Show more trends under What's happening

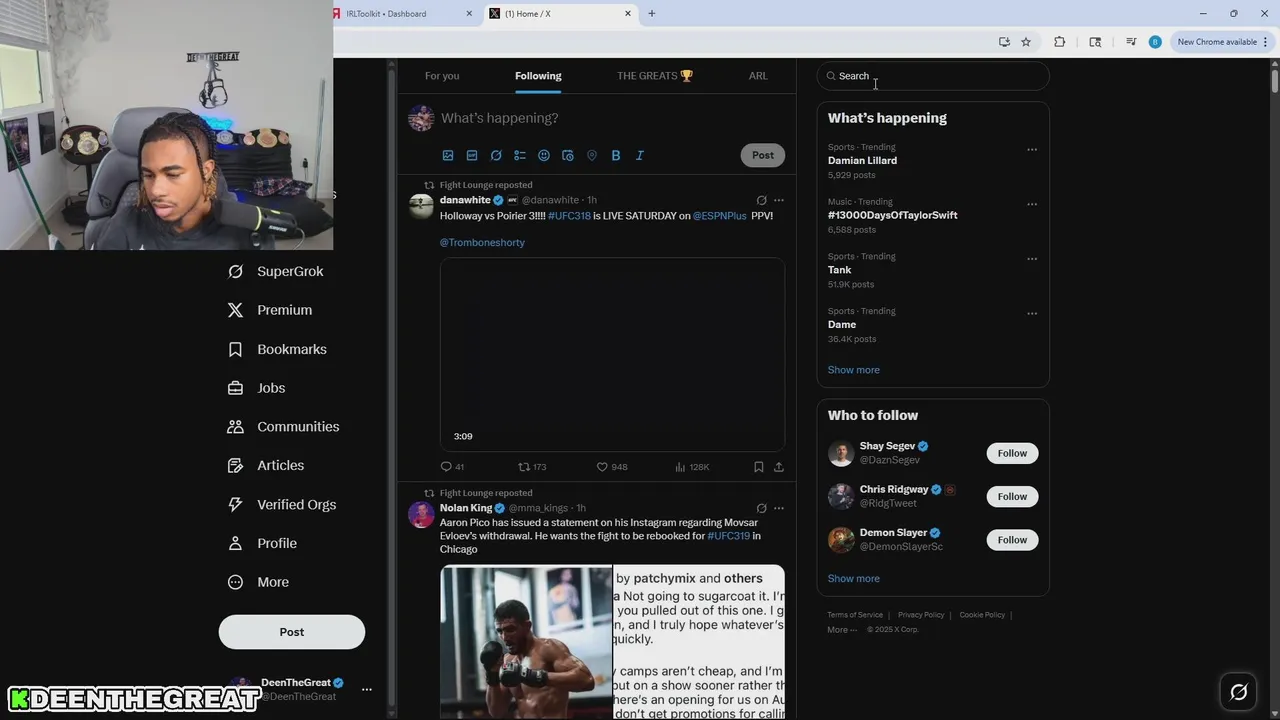click(x=853, y=370)
